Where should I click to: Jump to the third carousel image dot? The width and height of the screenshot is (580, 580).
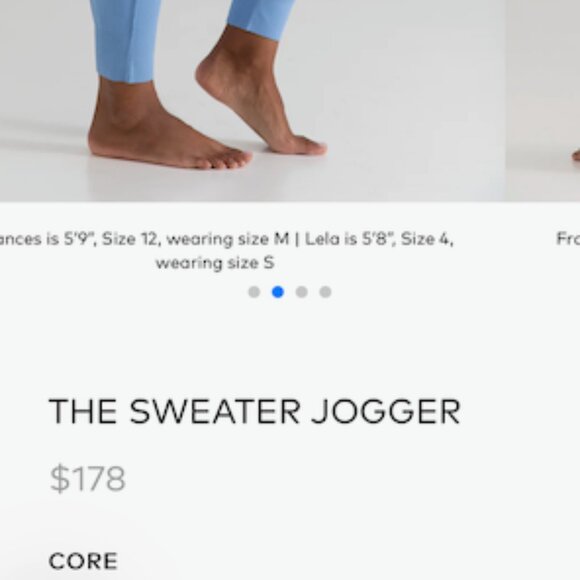coord(301,292)
